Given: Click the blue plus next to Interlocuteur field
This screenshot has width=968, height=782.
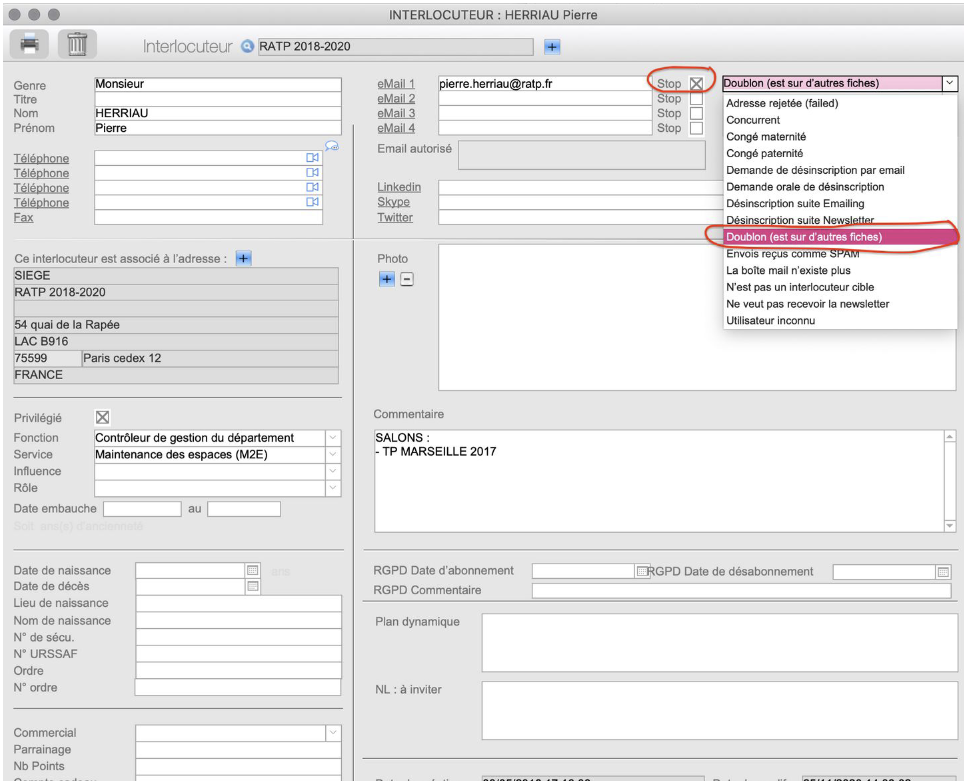Looking at the screenshot, I should (x=551, y=46).
